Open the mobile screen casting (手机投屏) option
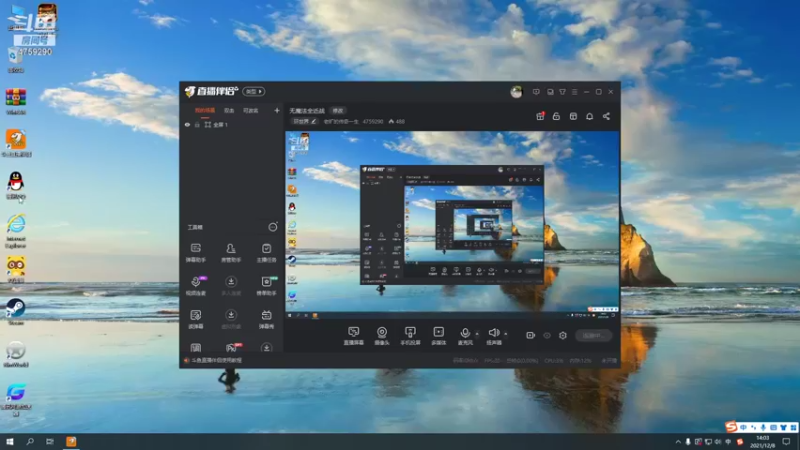The width and height of the screenshot is (800, 450). click(410, 336)
